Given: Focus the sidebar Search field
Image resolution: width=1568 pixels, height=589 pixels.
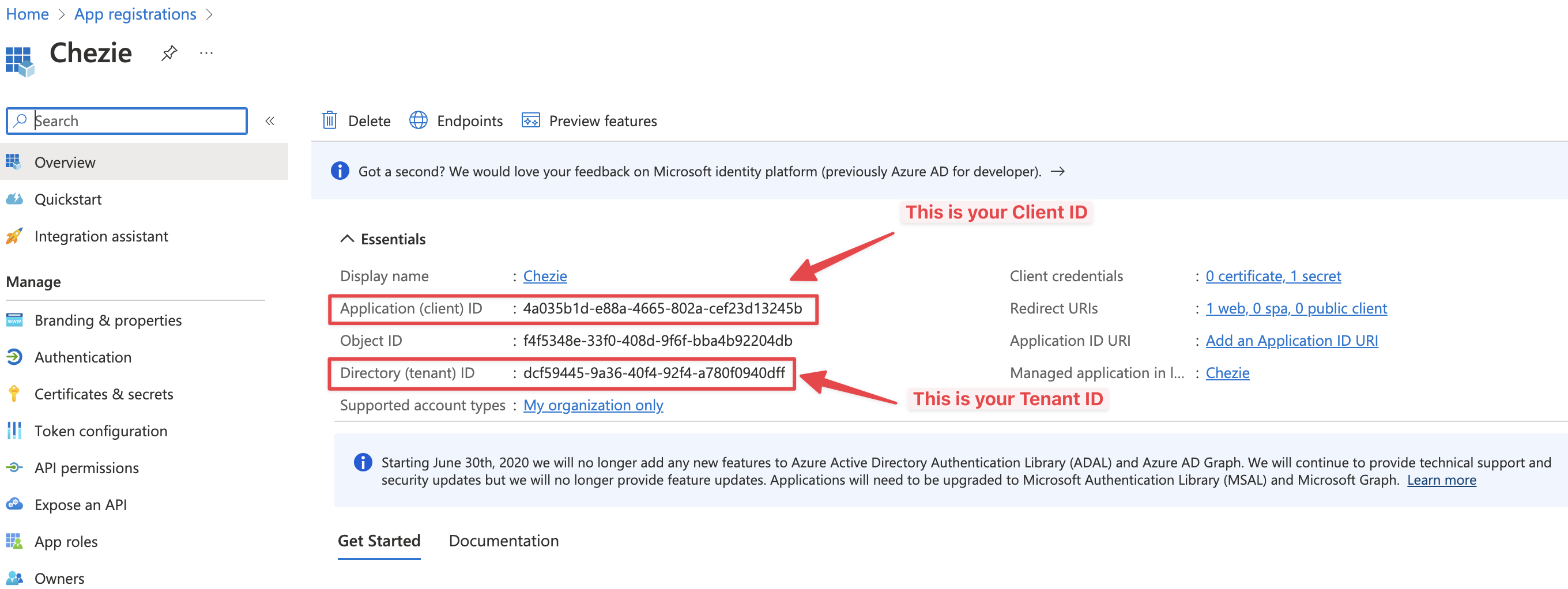Looking at the screenshot, I should coord(127,120).
